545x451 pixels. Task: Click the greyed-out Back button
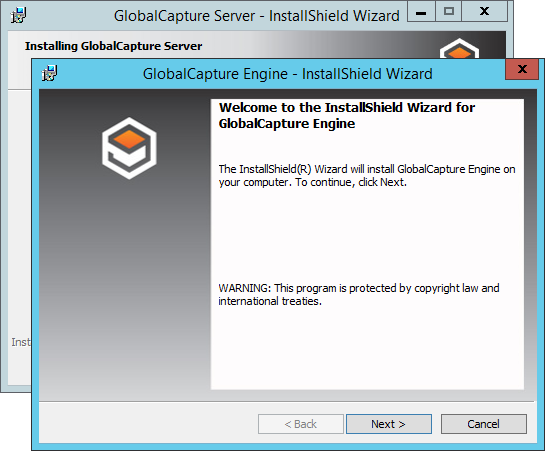pyautogui.click(x=301, y=424)
